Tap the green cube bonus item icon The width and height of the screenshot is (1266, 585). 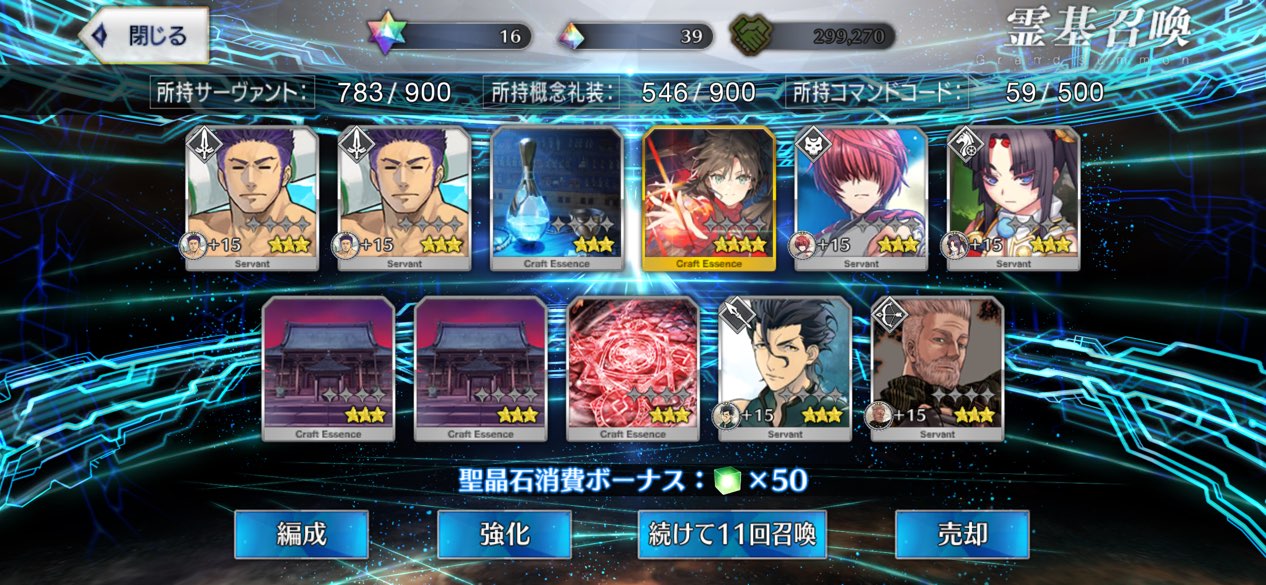pyautogui.click(x=730, y=480)
